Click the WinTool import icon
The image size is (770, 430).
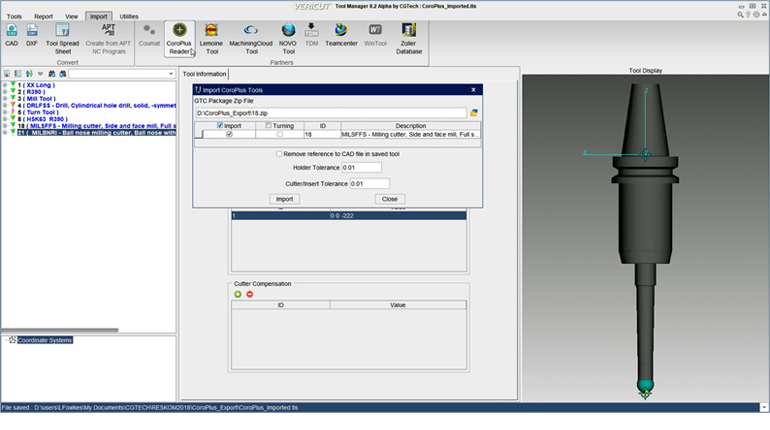coord(375,35)
